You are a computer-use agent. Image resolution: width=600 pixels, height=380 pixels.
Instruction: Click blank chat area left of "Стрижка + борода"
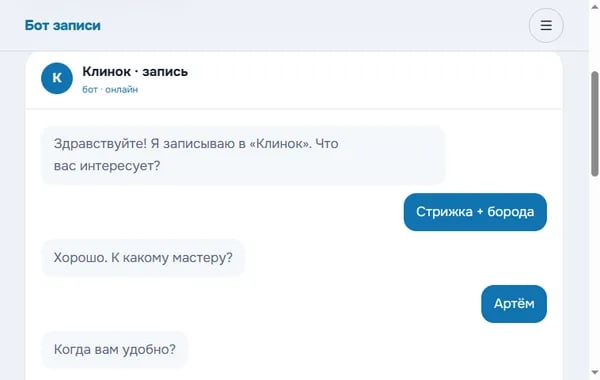pyautogui.click(x=222, y=212)
